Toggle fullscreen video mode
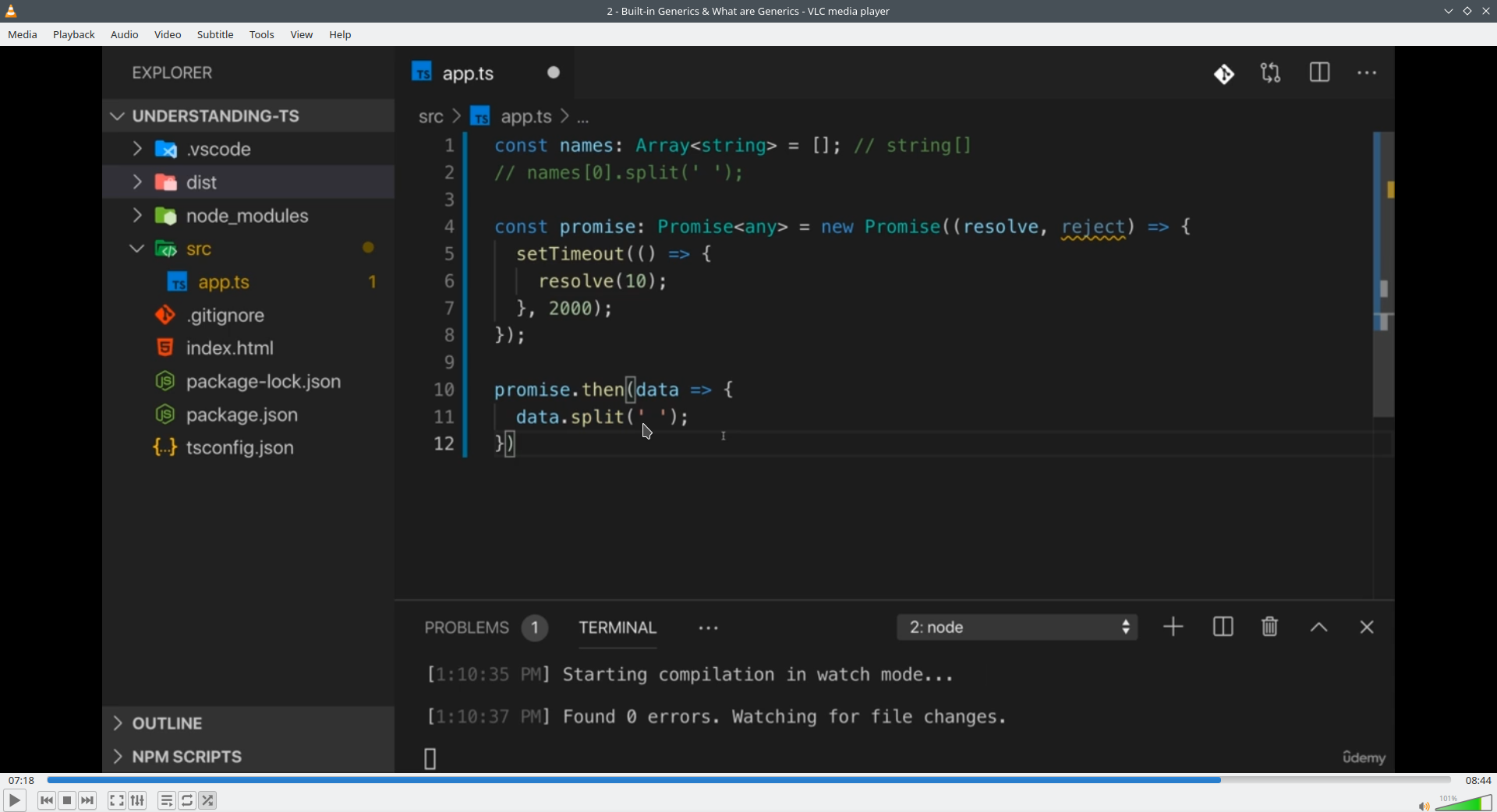 pos(117,800)
